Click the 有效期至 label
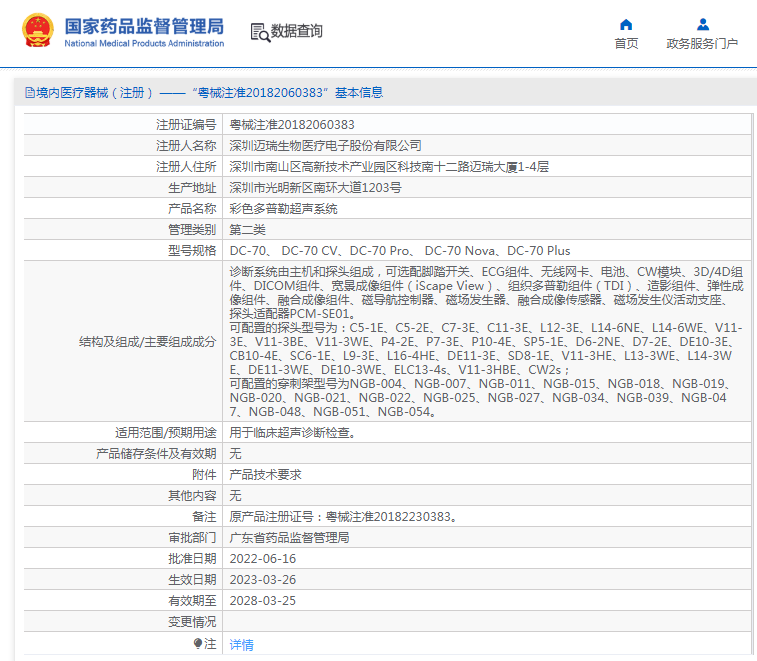The image size is (757, 661). click(192, 601)
